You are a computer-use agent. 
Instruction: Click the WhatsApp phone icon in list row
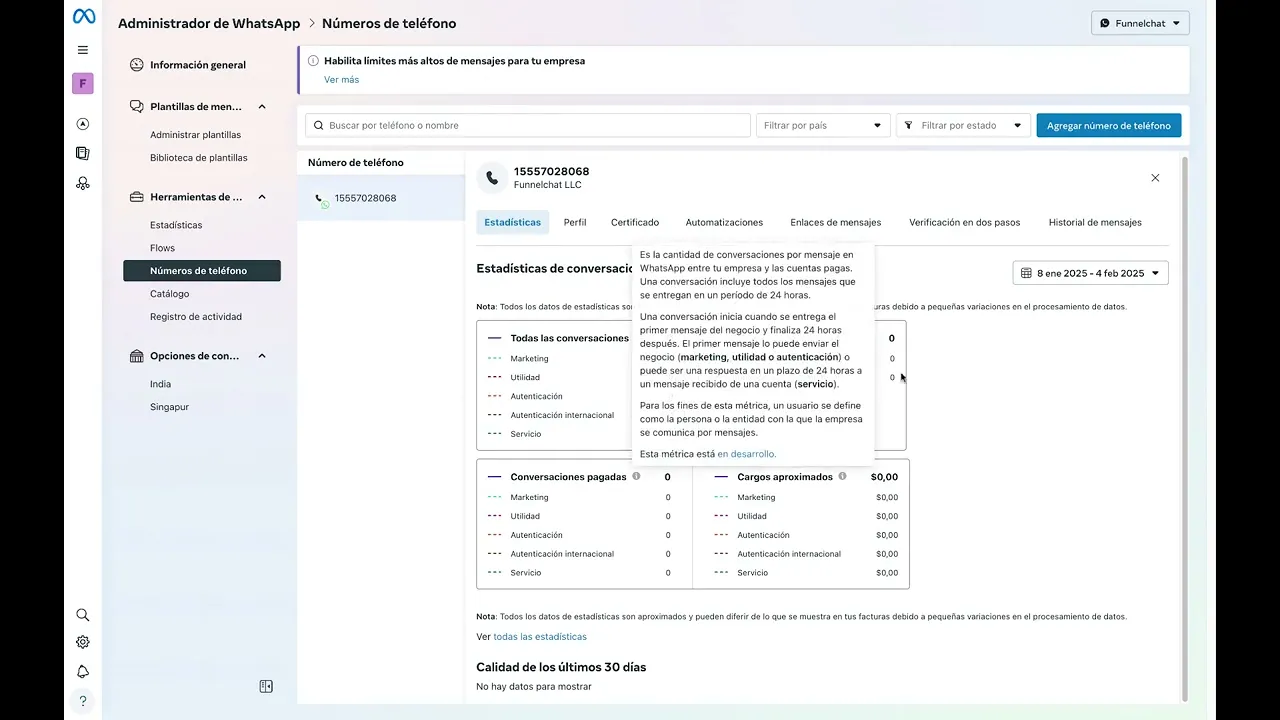click(321, 199)
